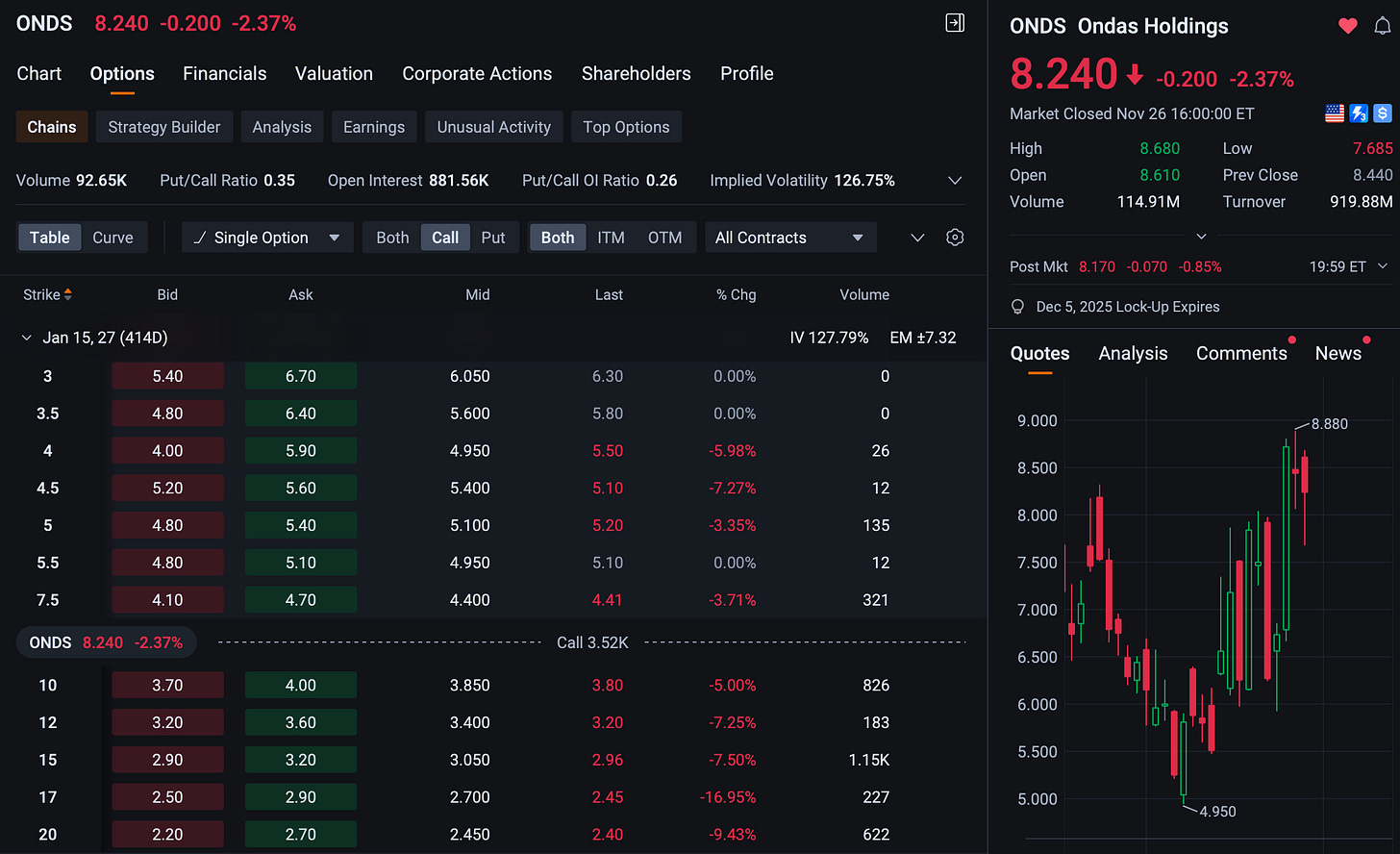Image resolution: width=1400 pixels, height=854 pixels.
Task: Click the bid price 3.70 at strike 10
Action: pyautogui.click(x=167, y=685)
